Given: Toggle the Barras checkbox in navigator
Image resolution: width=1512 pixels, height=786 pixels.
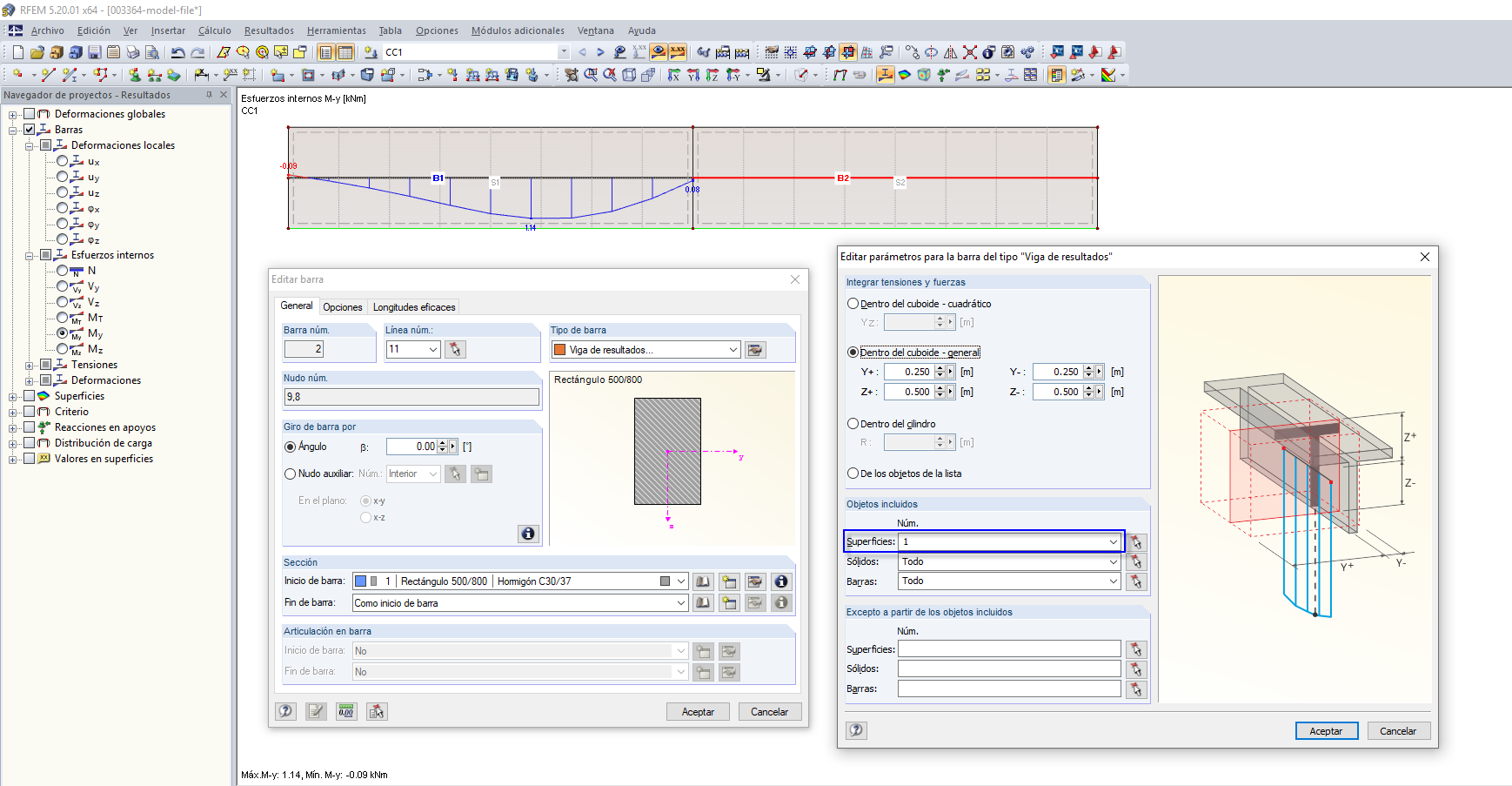Looking at the screenshot, I should tap(30, 130).
